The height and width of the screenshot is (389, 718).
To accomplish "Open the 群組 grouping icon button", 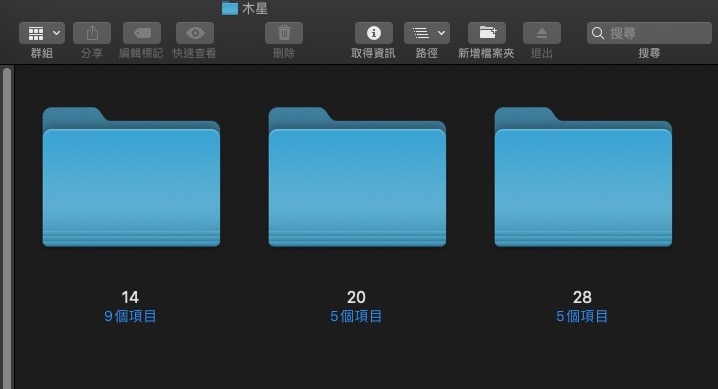I will 36,33.
